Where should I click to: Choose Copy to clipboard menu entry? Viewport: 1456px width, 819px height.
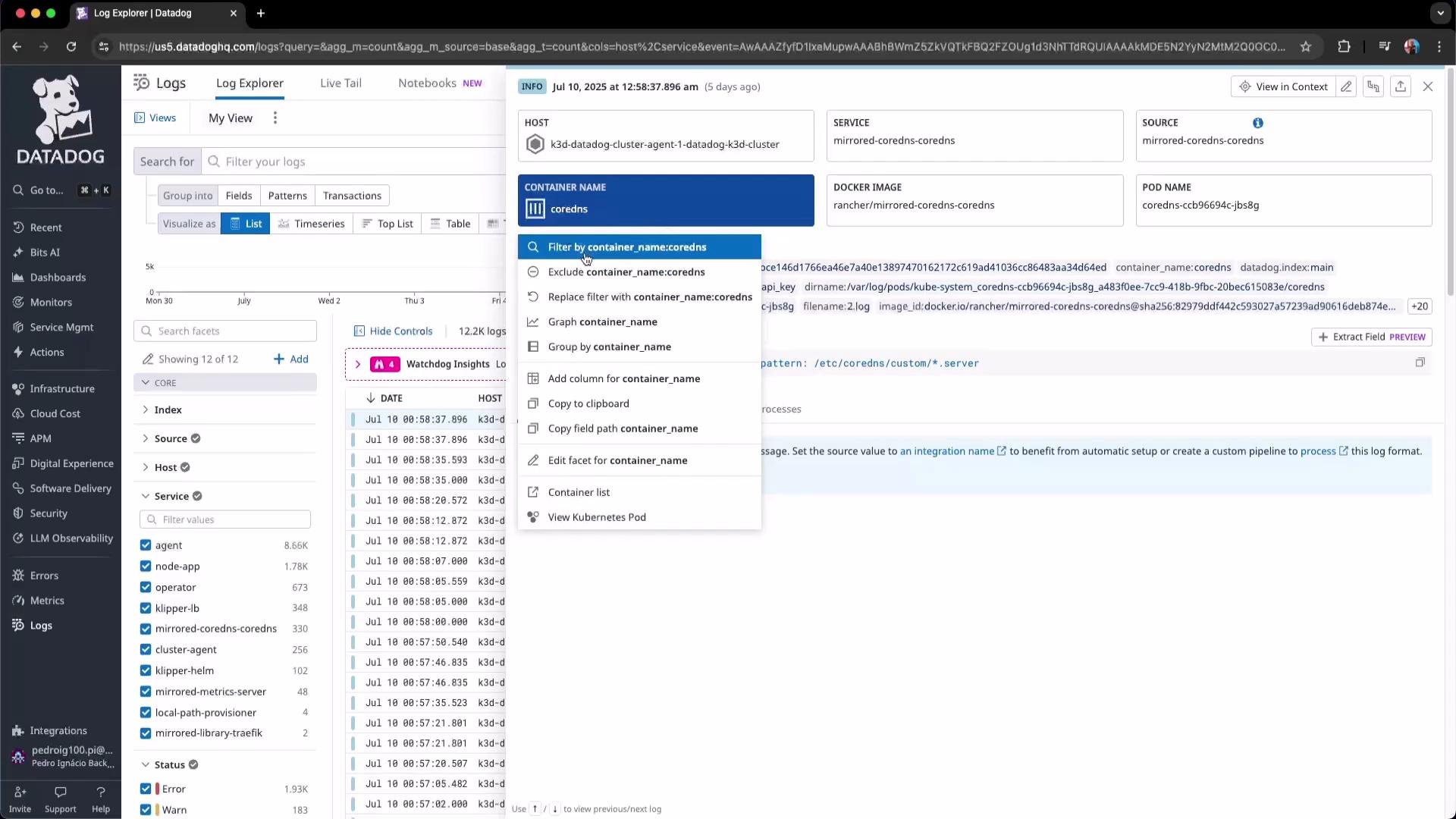click(x=639, y=404)
